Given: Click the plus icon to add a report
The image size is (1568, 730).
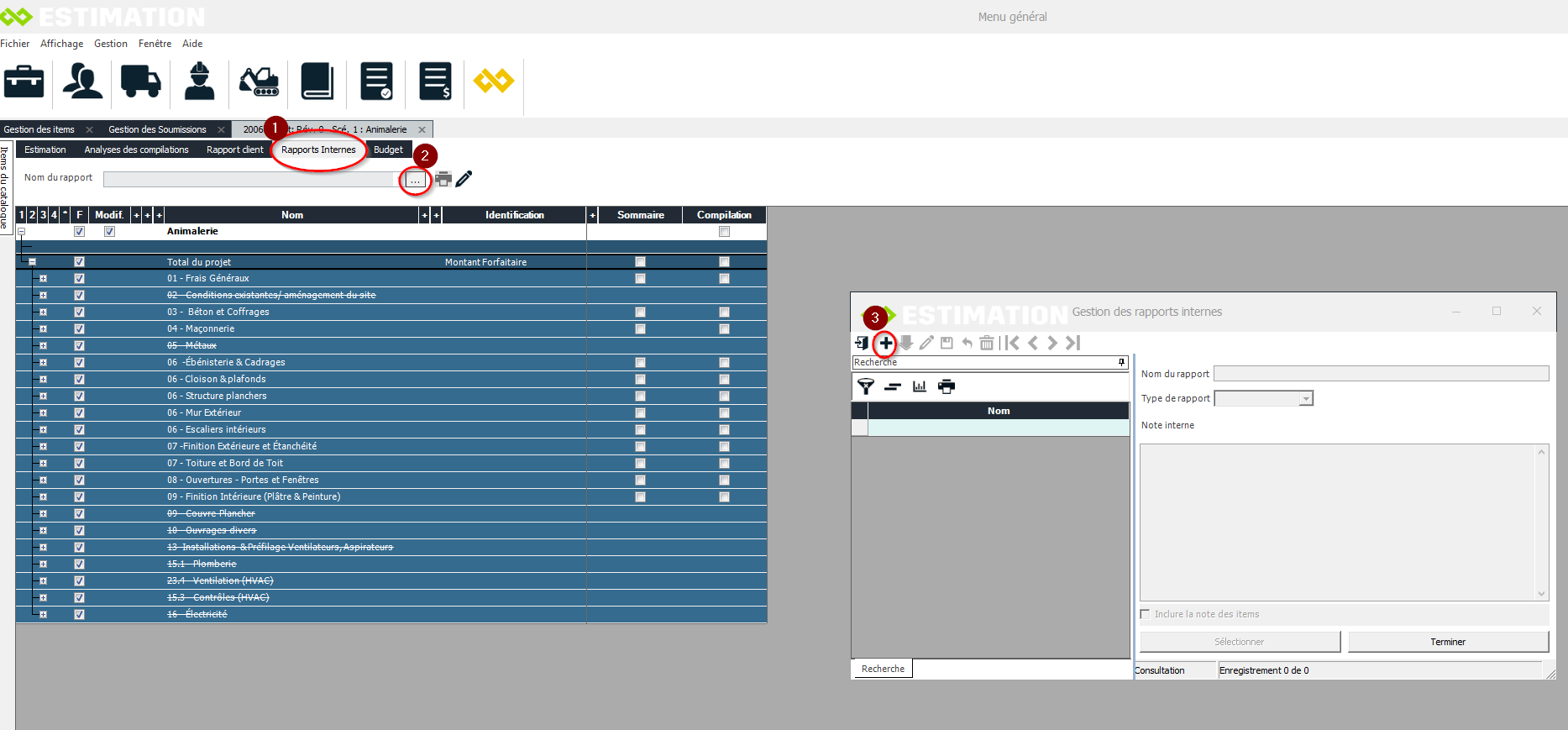Looking at the screenshot, I should click(x=886, y=343).
